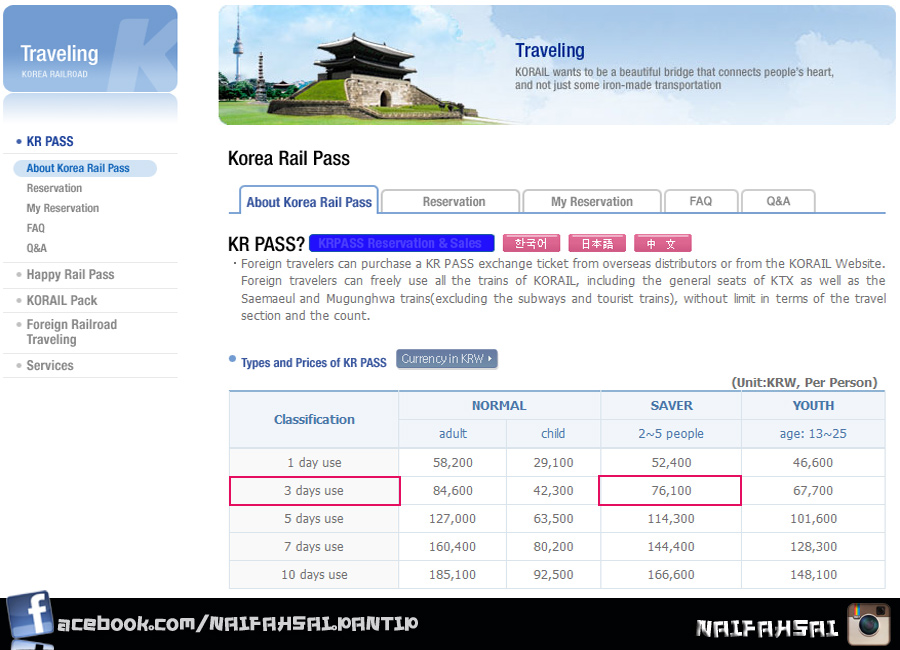Click the saver price 166,600
This screenshot has width=900, height=650.
coord(671,574)
